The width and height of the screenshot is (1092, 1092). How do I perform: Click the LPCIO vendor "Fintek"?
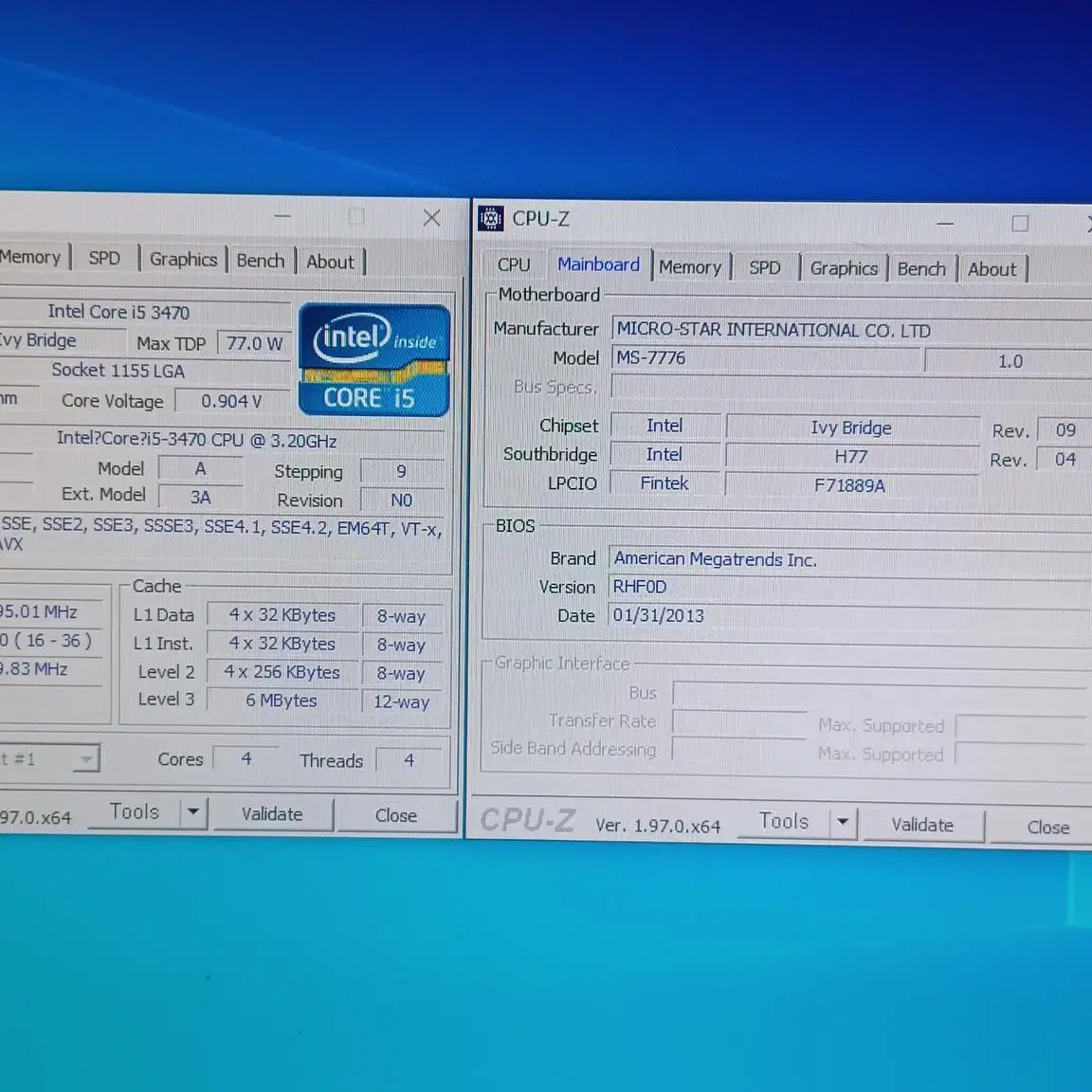click(x=664, y=483)
